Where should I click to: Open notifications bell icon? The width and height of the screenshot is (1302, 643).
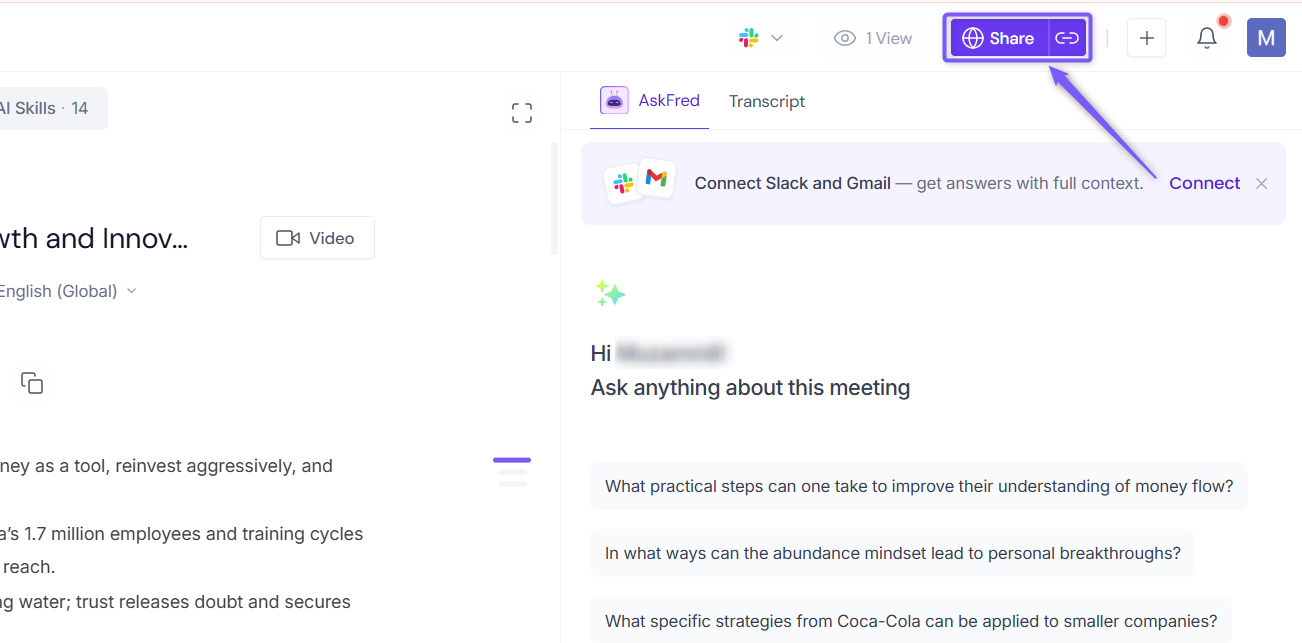(1207, 38)
